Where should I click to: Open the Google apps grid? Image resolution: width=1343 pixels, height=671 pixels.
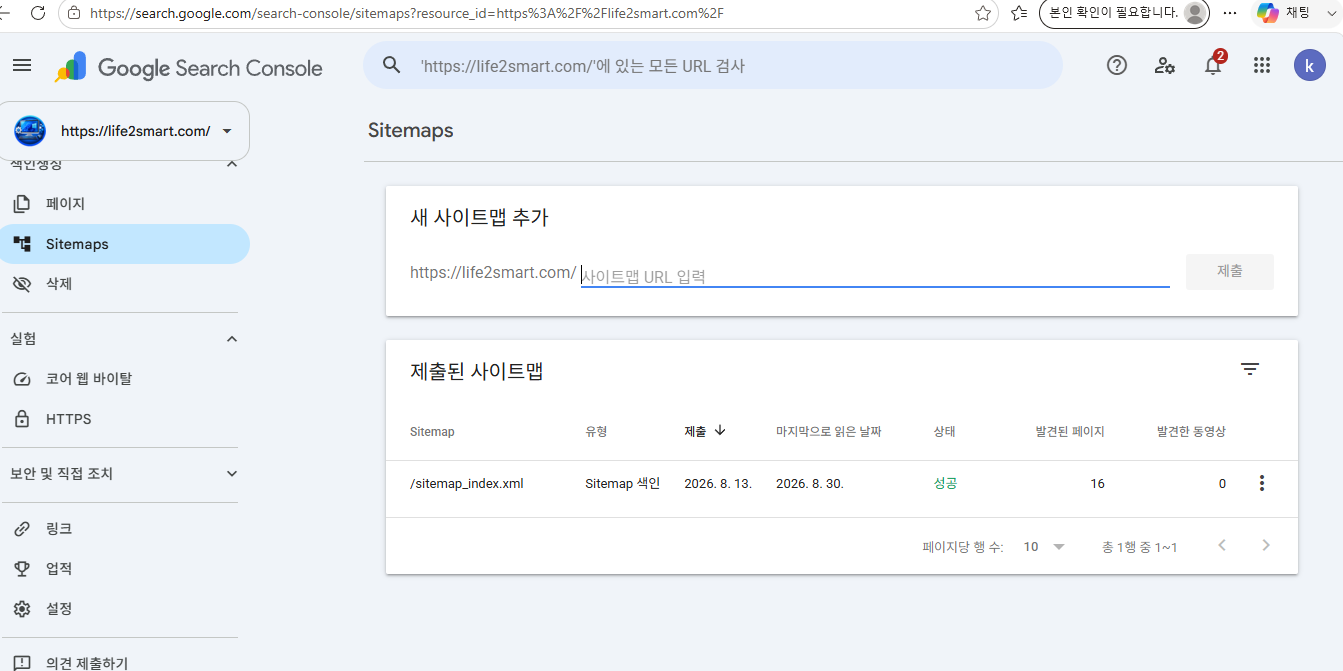pos(1262,66)
